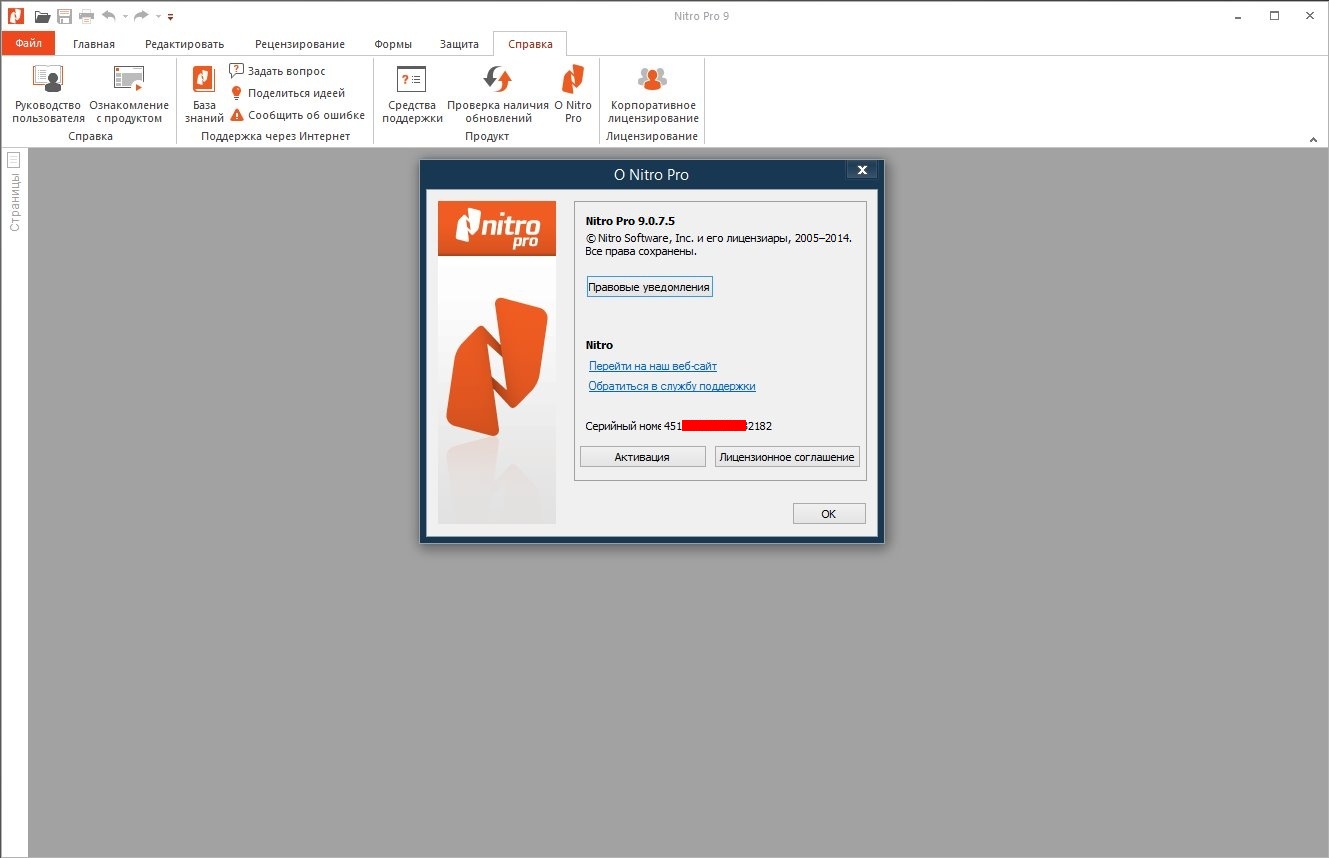Click the 'Все права сохранены.' copyright line
Screen dimensions: 1329x858
[x=641, y=252]
